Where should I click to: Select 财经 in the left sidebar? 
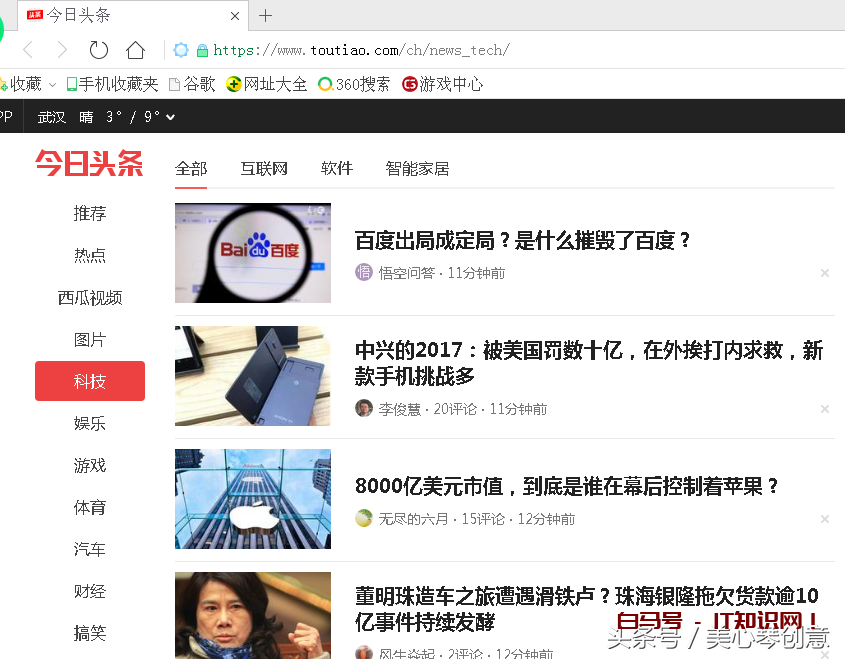tap(90, 591)
